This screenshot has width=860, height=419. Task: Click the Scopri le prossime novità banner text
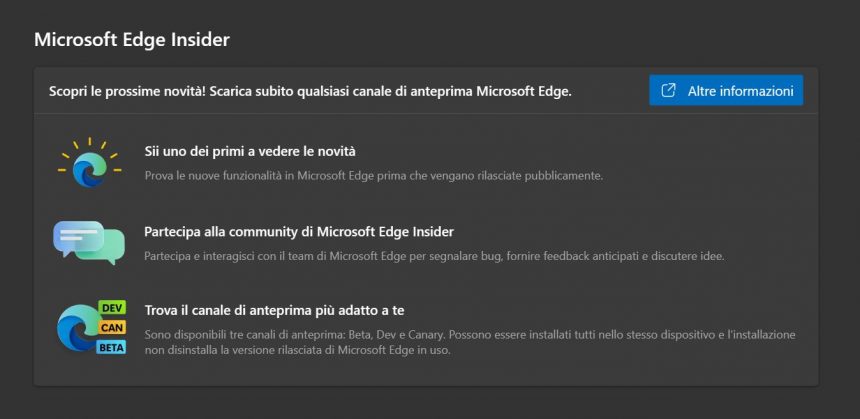310,92
